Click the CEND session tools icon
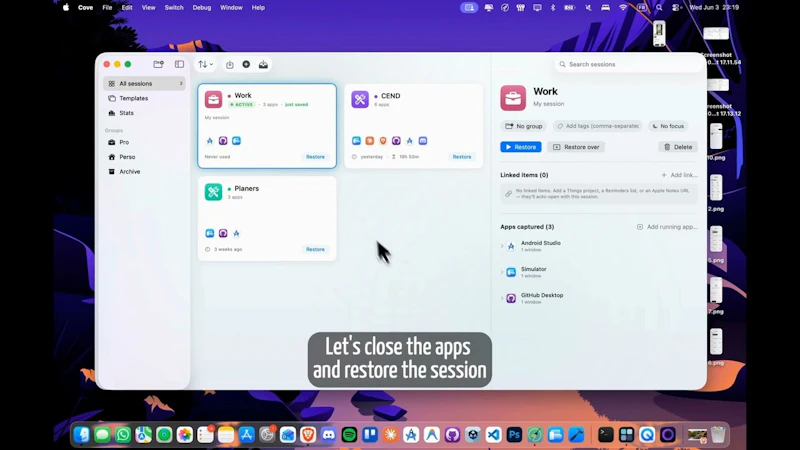The image size is (800, 450). point(360,99)
